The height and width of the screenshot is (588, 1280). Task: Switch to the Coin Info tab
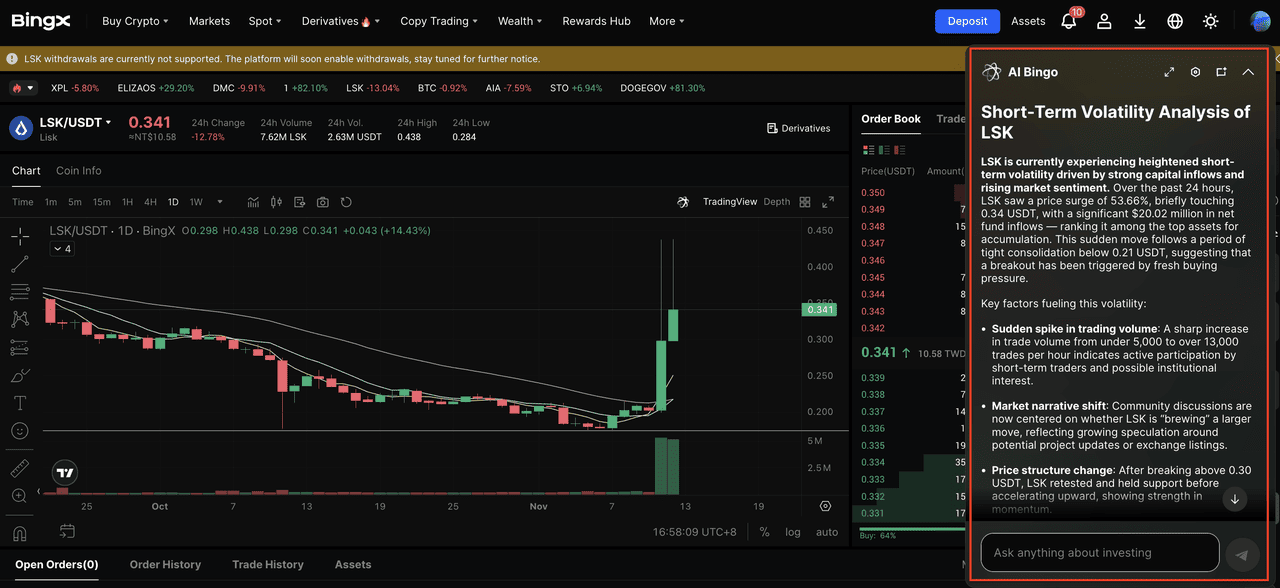click(79, 171)
